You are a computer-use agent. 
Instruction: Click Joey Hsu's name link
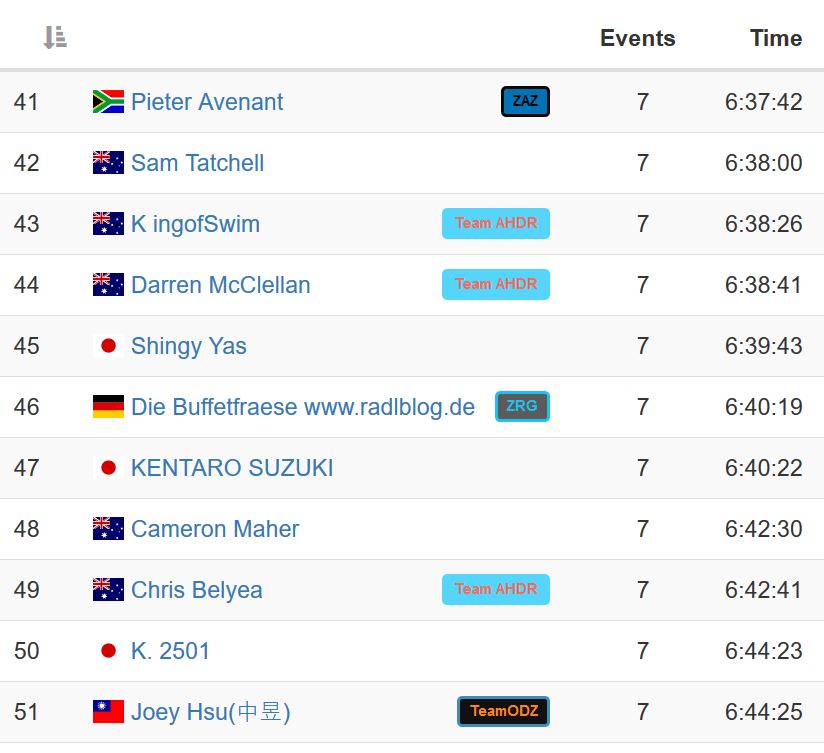click(x=210, y=712)
